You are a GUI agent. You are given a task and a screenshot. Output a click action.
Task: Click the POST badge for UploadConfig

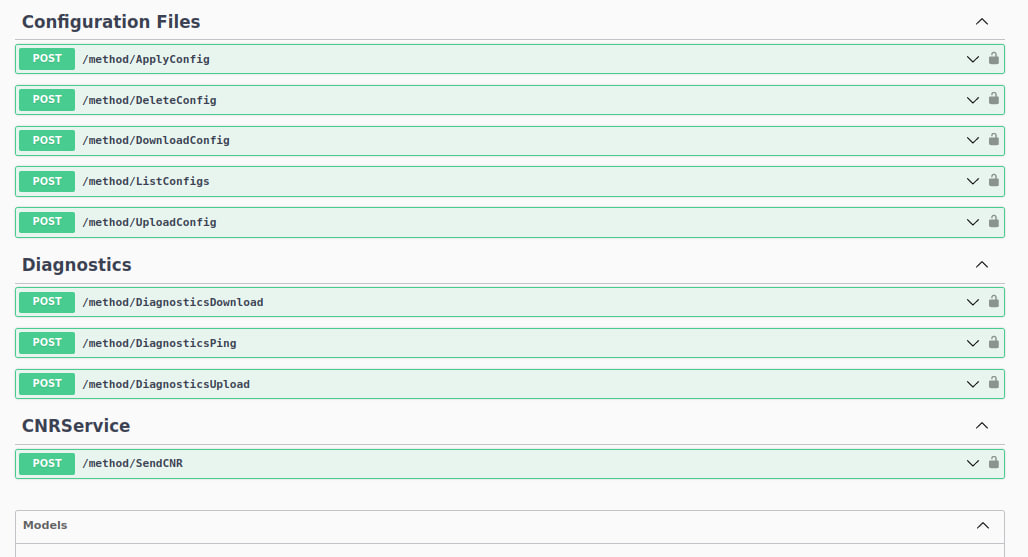[x=47, y=222]
